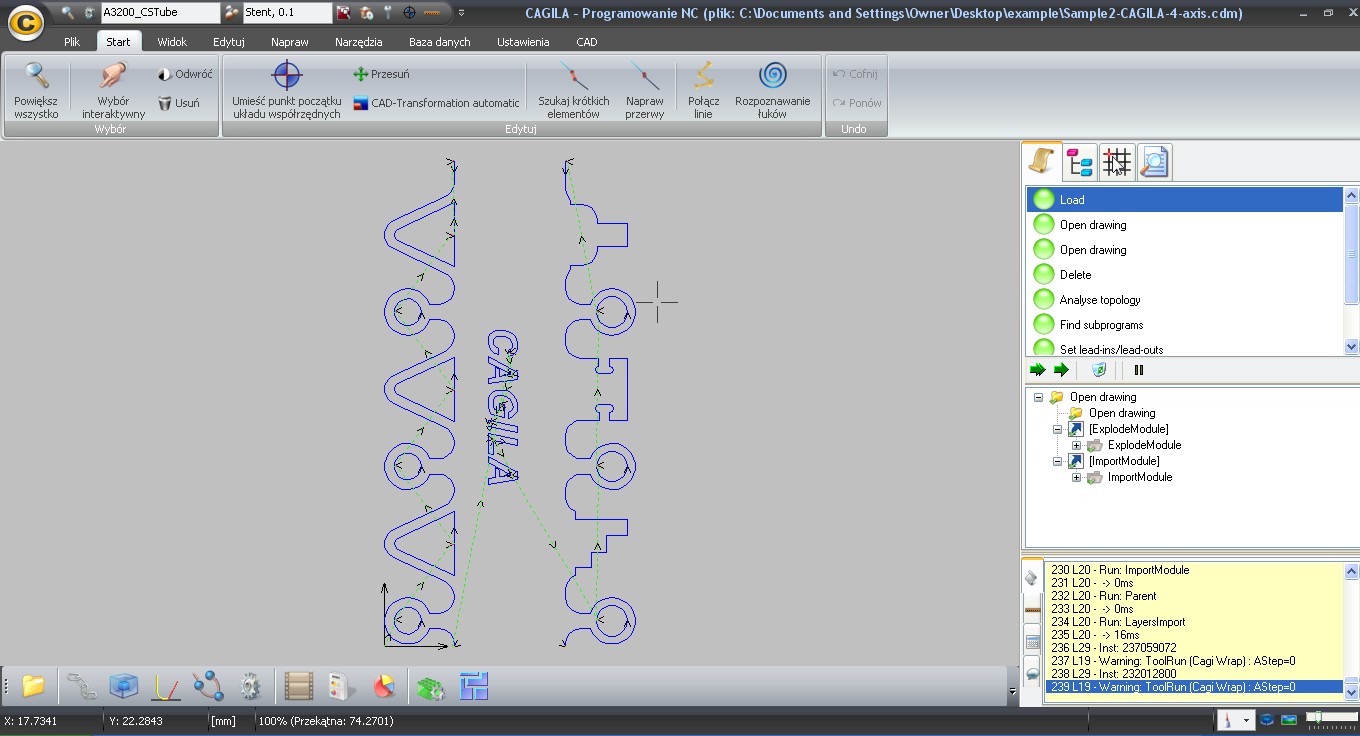The height and width of the screenshot is (736, 1360).
Task: Click the single green arrow step button
Action: pyautogui.click(x=1061, y=370)
